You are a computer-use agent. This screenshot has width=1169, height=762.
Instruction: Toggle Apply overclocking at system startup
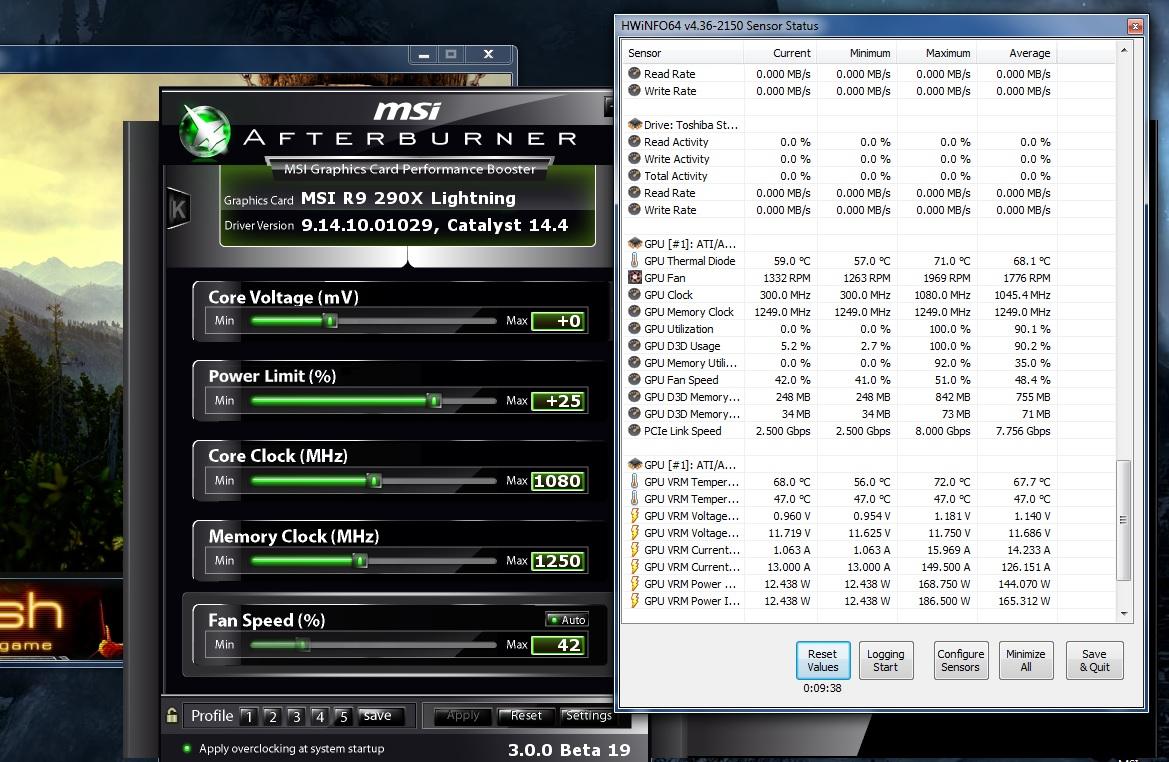point(186,749)
